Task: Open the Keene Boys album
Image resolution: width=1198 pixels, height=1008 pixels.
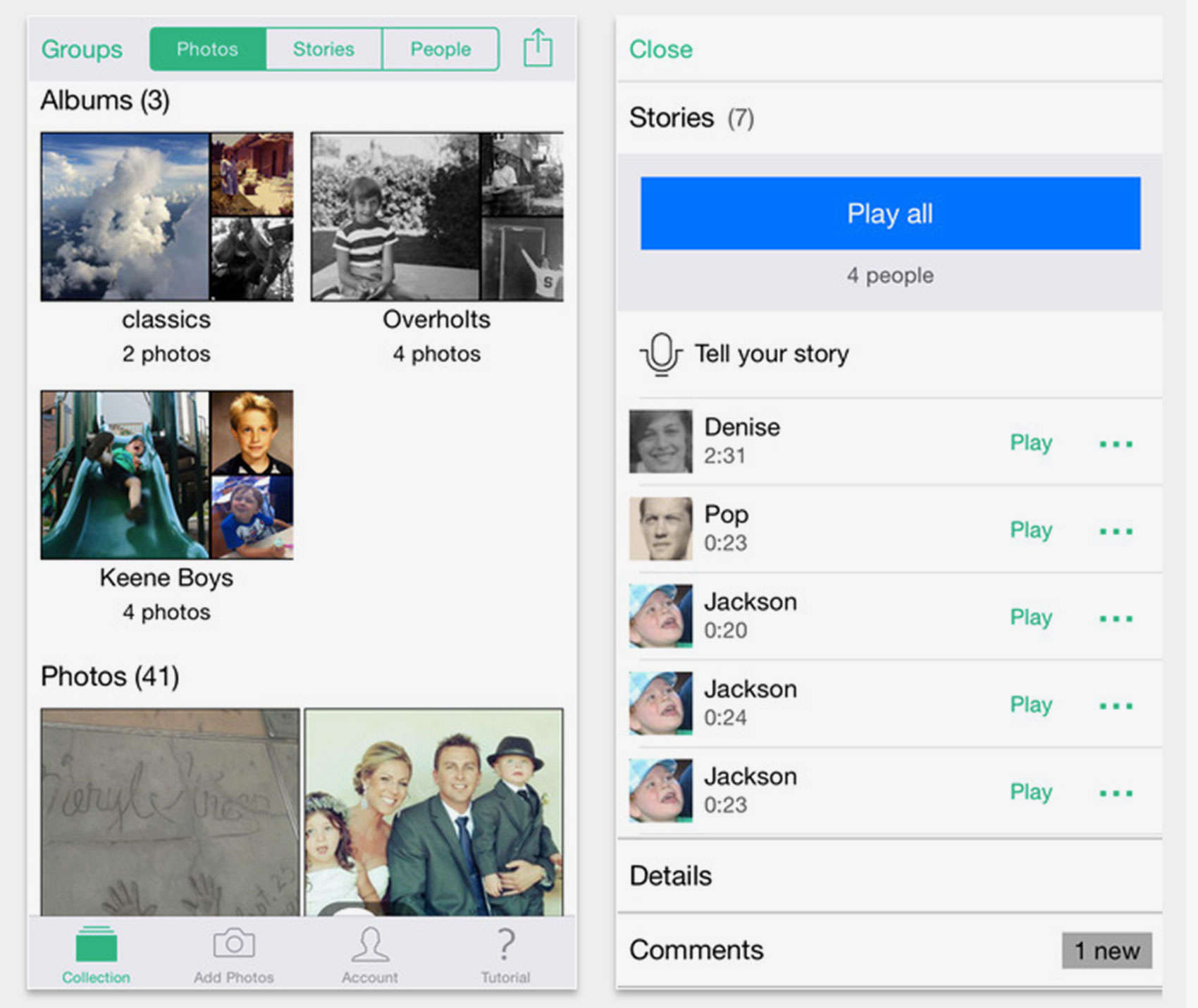Action: coord(166,476)
